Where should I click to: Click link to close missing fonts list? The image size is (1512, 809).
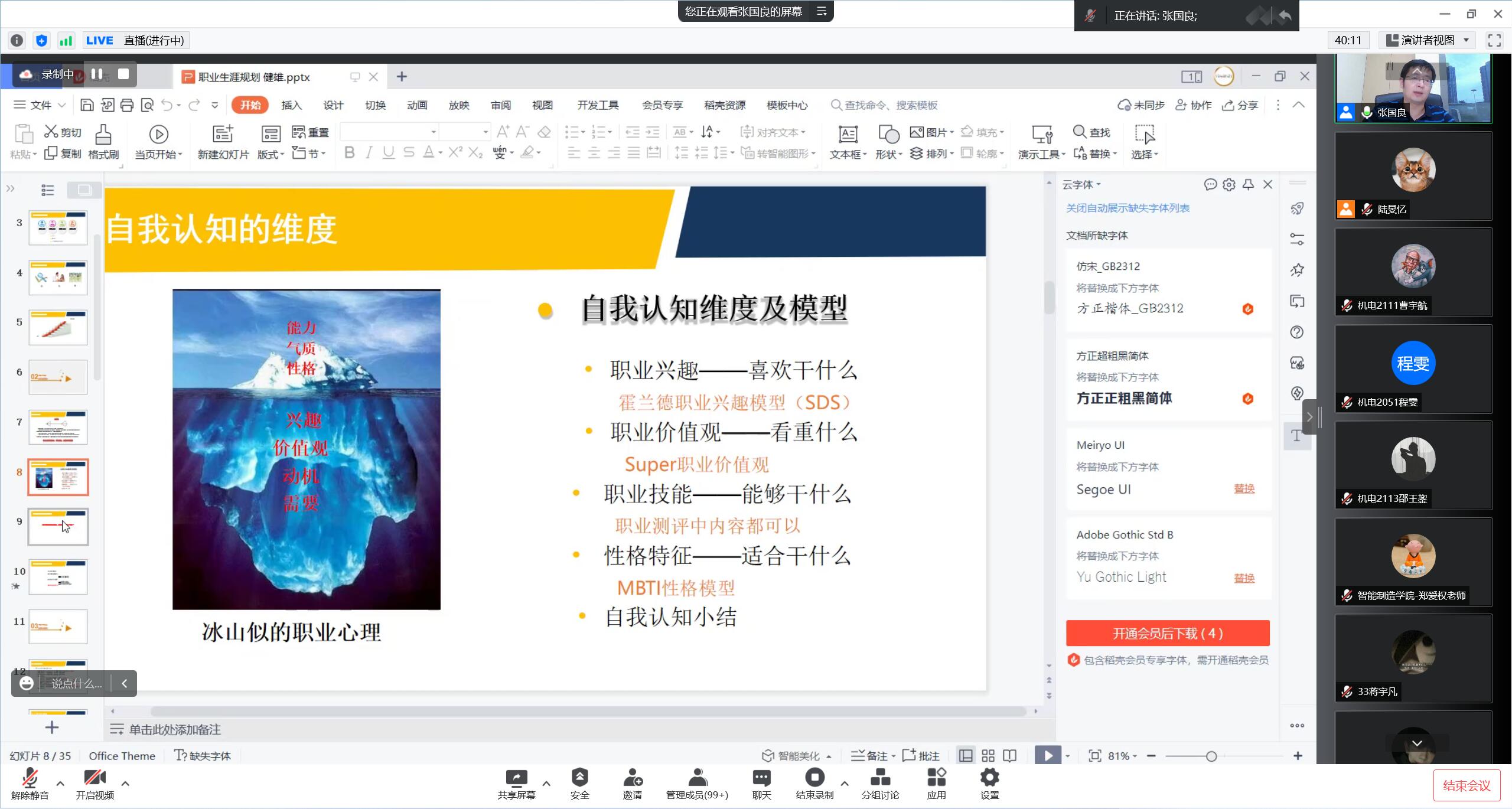pyautogui.click(x=1127, y=208)
